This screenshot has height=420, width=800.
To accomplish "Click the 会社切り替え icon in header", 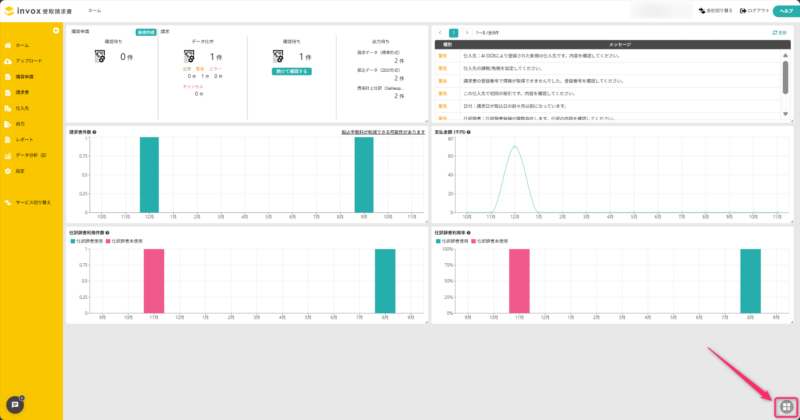I will (x=702, y=11).
